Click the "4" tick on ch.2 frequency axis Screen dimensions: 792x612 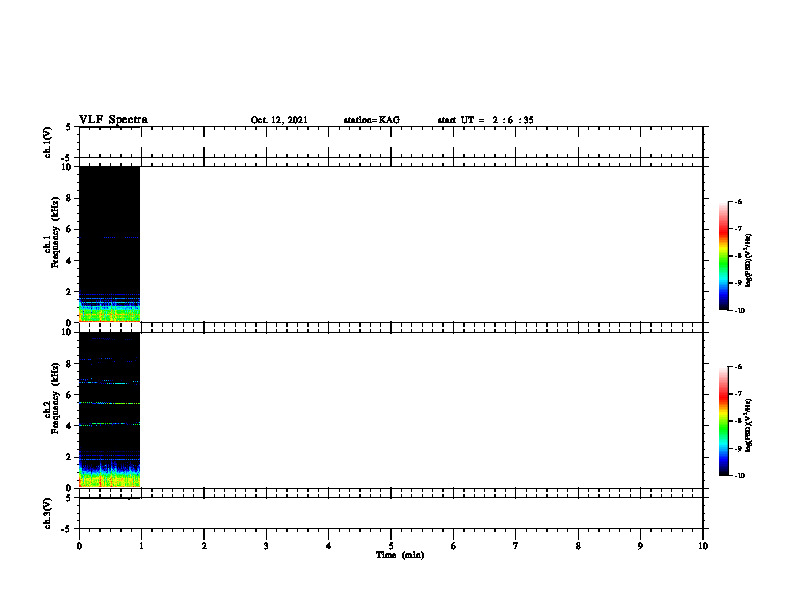pyautogui.click(x=69, y=426)
